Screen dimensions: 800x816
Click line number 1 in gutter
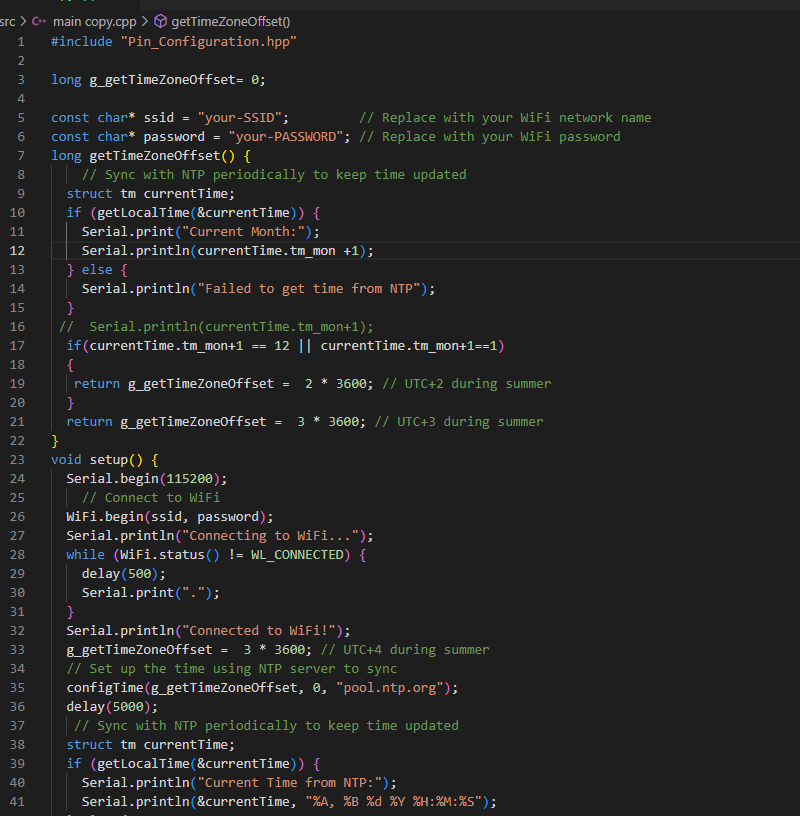click(21, 42)
